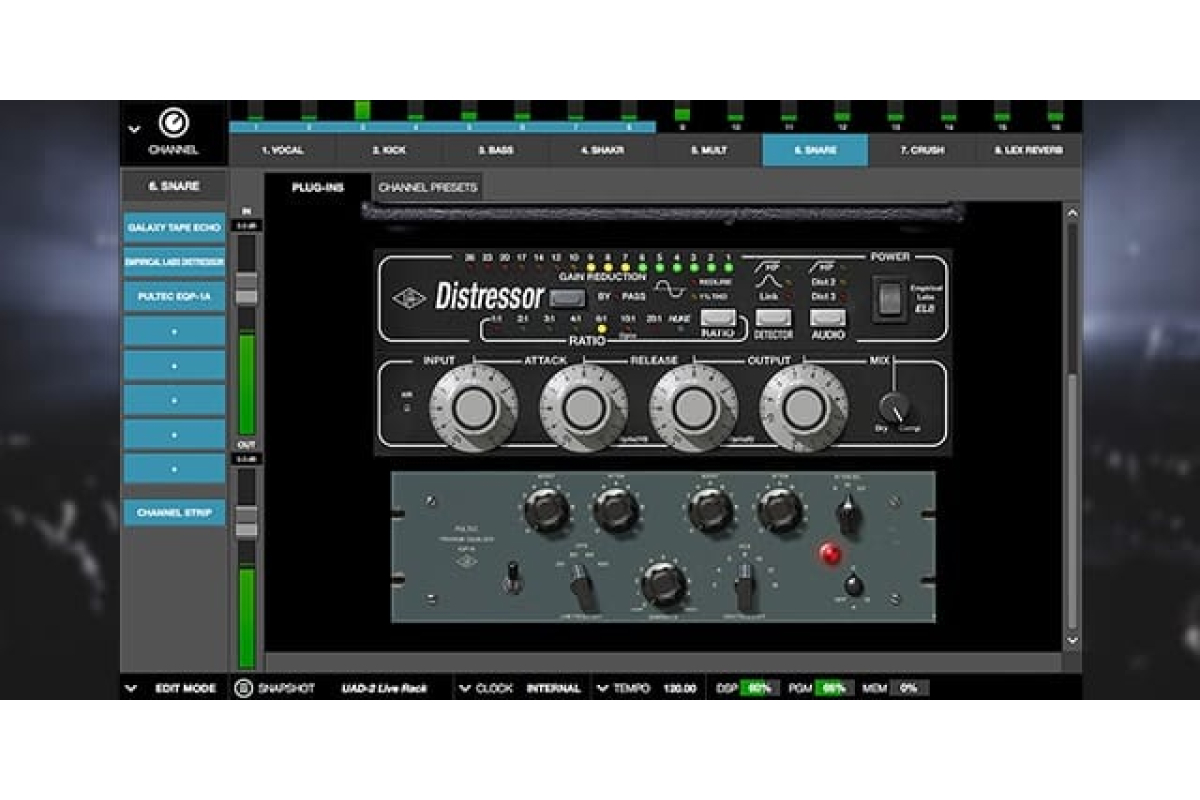Click the Distressor Mix dry/comp knob
The image size is (1200, 800).
895,408
